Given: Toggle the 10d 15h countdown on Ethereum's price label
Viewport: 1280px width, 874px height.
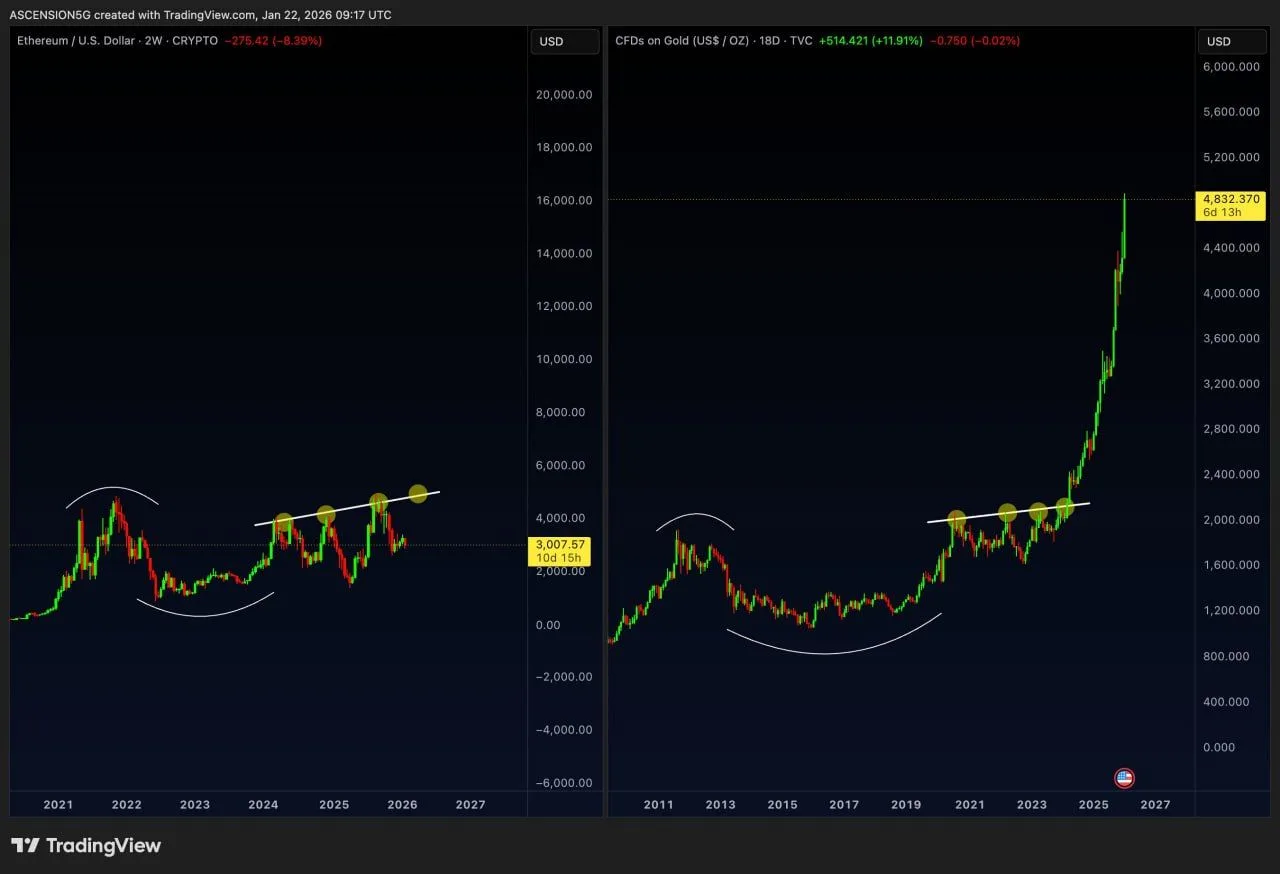Looking at the screenshot, I should coord(560,558).
